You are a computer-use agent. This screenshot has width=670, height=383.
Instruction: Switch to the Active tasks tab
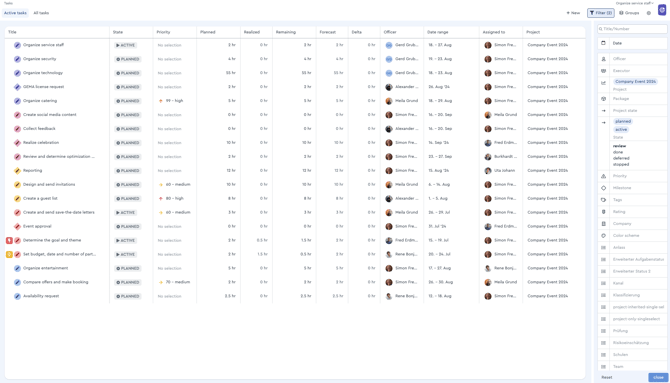click(15, 13)
